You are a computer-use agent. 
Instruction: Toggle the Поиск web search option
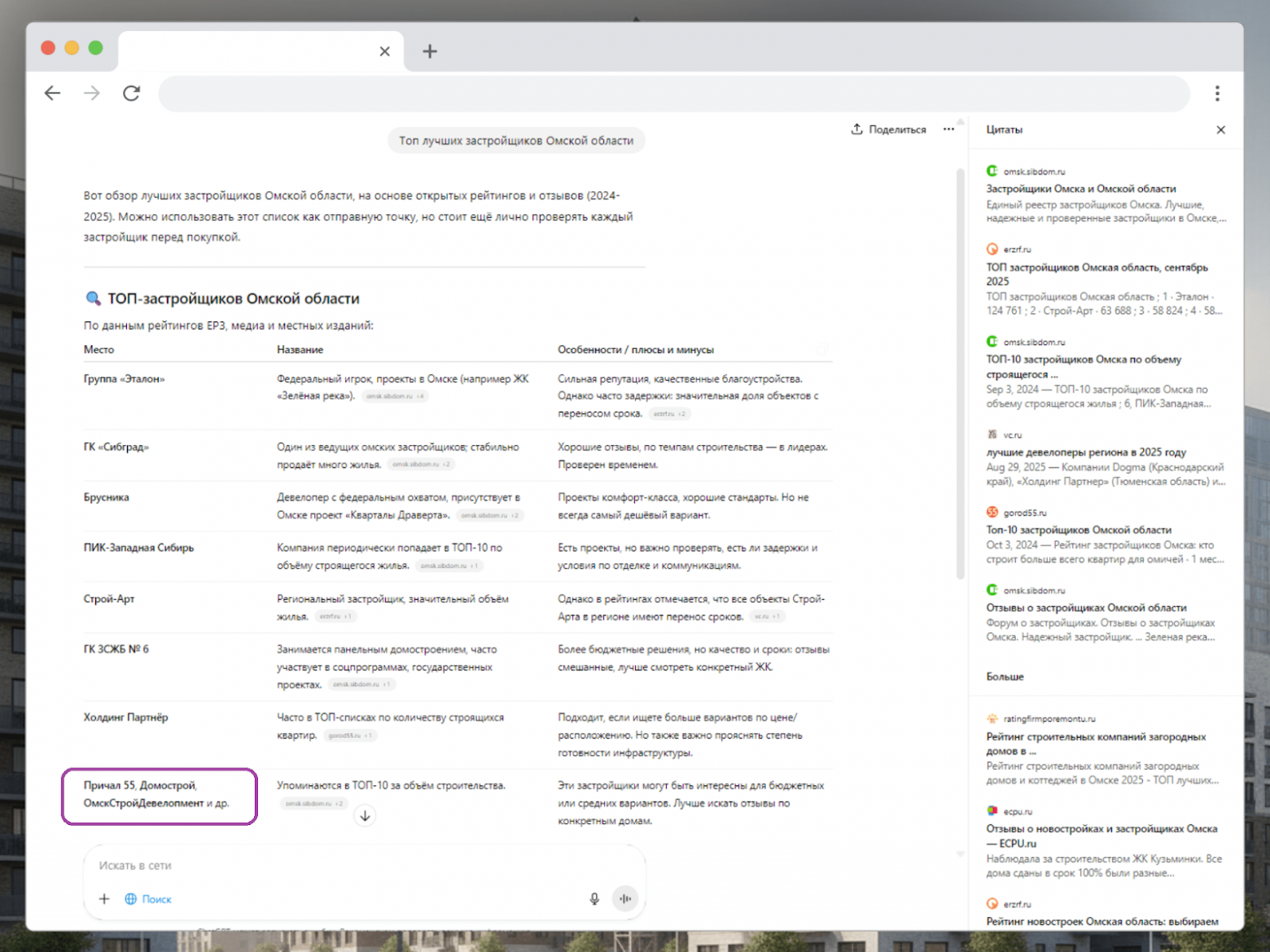point(148,899)
